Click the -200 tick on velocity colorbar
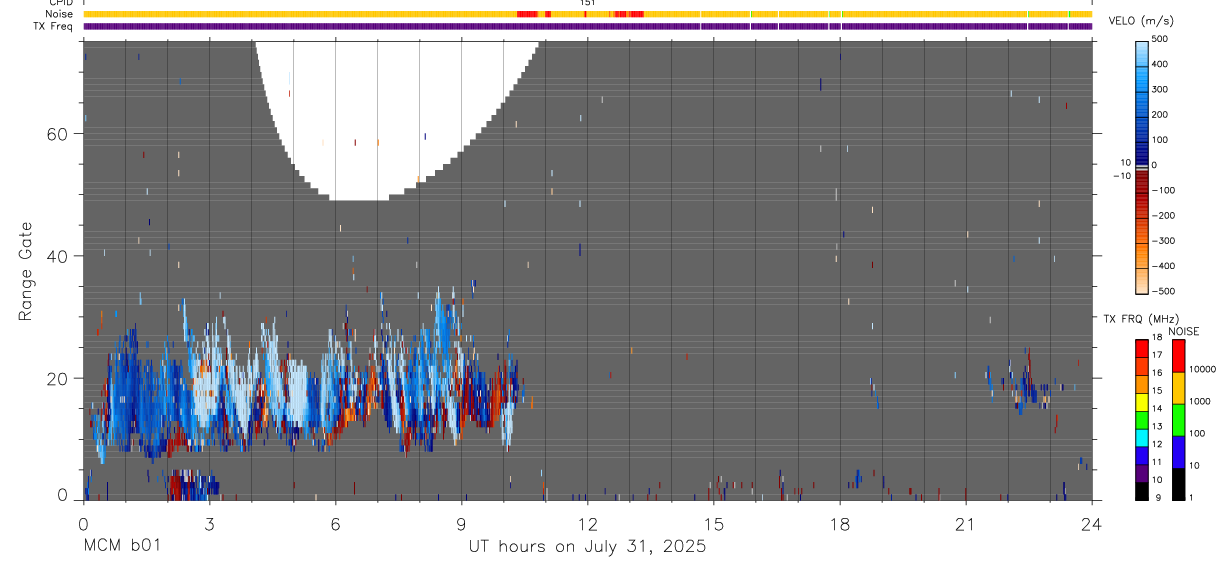1228x567 pixels. pos(1162,215)
